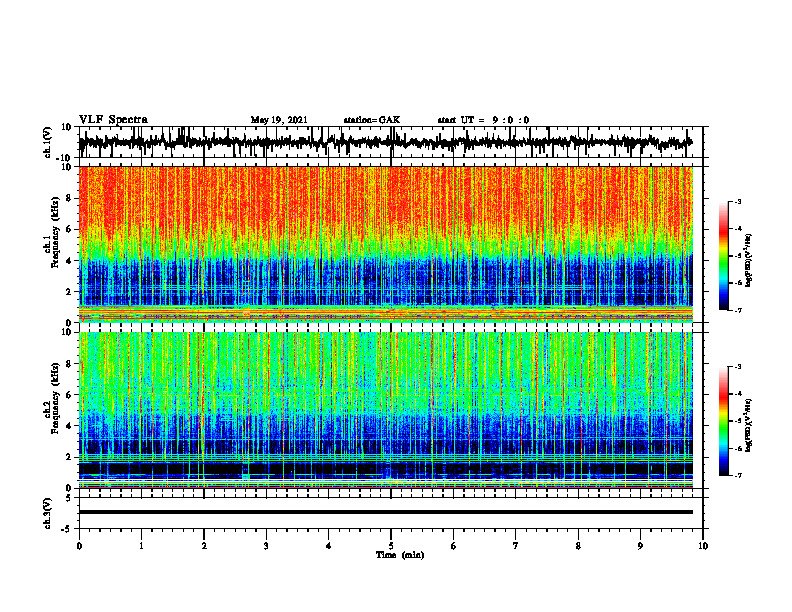Click tick label 8 on the Time axis
This screenshot has width=792, height=612.
point(578,546)
